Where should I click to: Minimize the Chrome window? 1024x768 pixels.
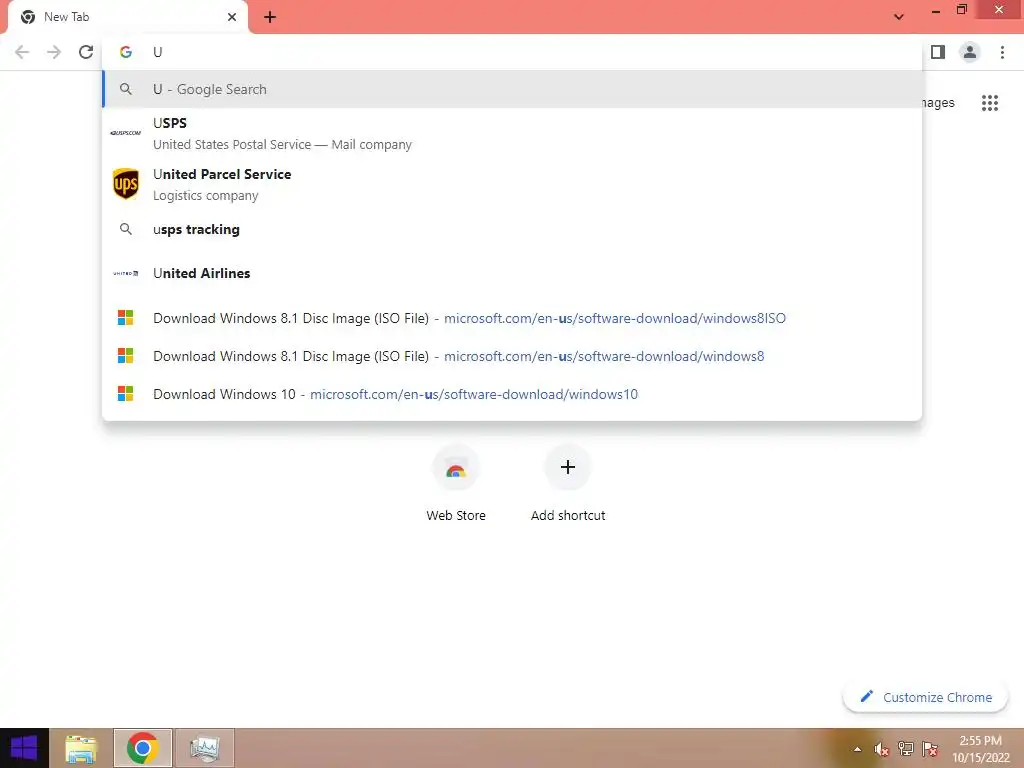(935, 12)
